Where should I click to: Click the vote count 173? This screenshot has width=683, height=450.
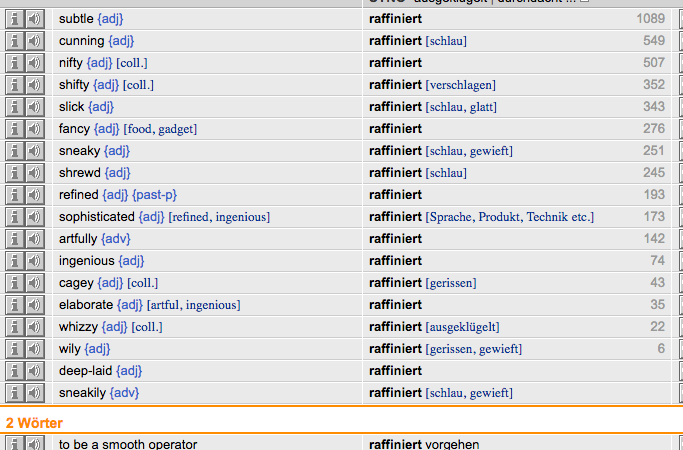tap(654, 217)
